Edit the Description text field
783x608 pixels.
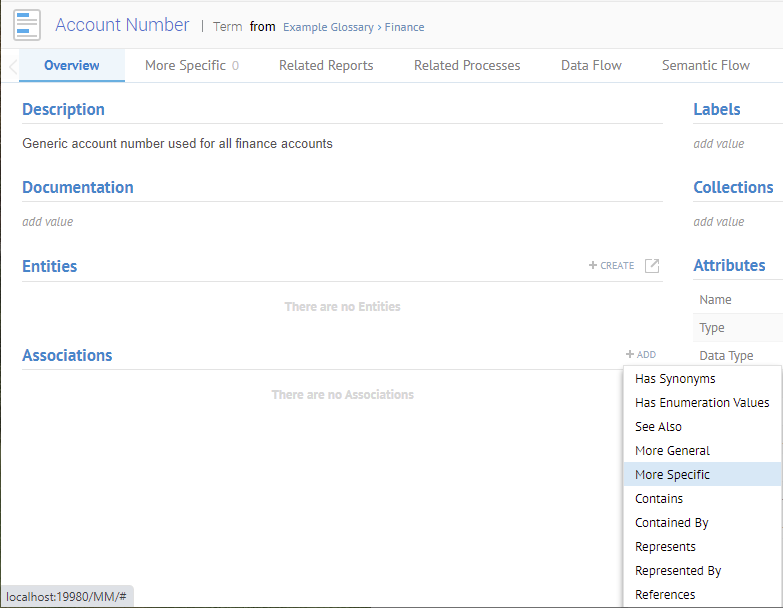tap(177, 144)
